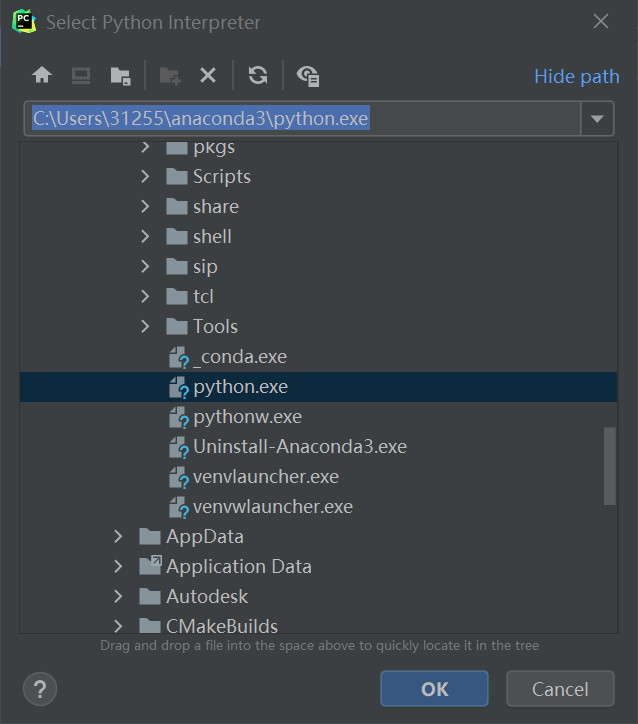Click the Delete (X) toolbar icon
Viewport: 638px width, 724px height.
(208, 75)
